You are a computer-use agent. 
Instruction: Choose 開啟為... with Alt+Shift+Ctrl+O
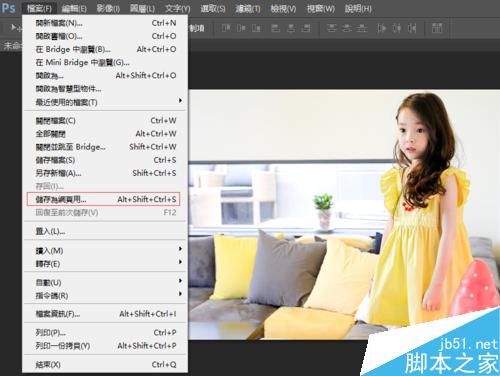(x=105, y=76)
